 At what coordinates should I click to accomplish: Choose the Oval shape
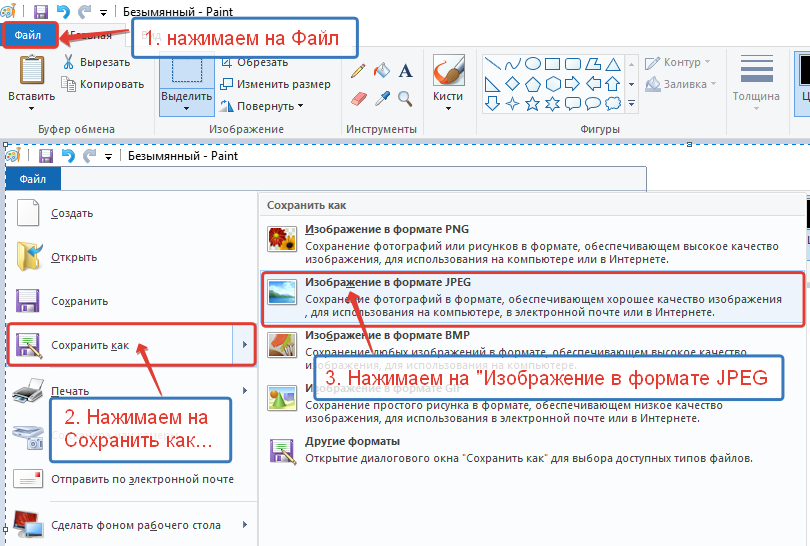pyautogui.click(x=533, y=64)
